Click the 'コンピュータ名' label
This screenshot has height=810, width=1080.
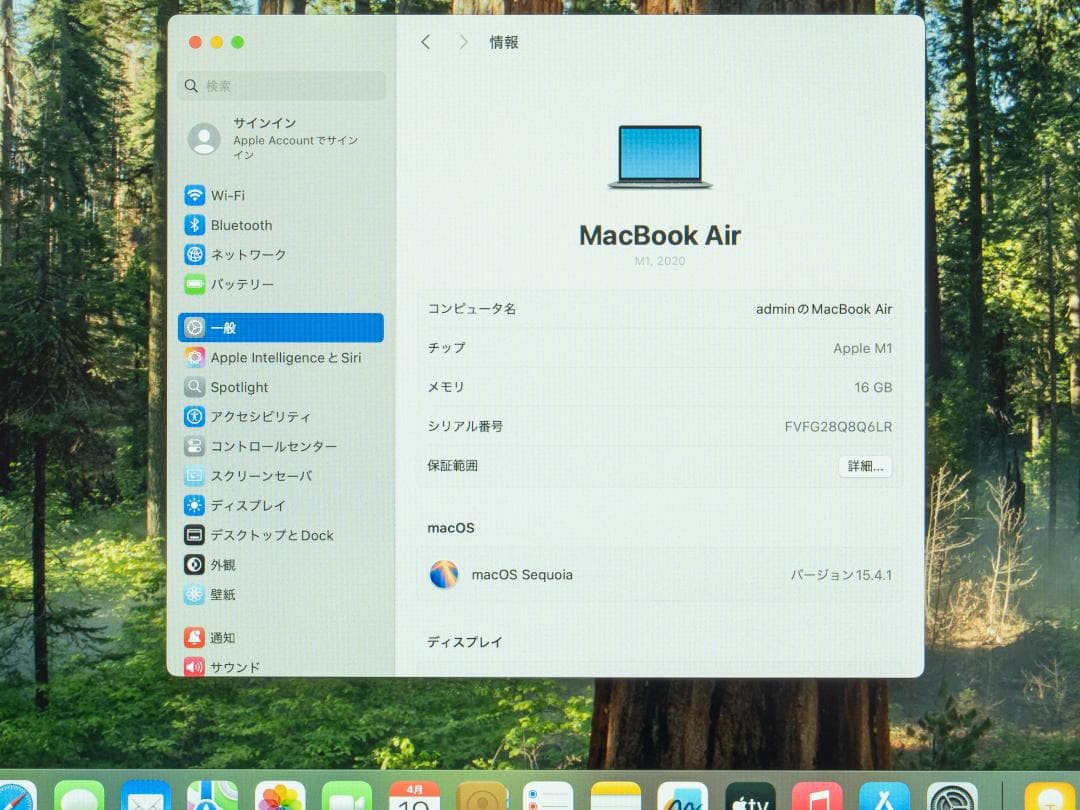pos(472,309)
